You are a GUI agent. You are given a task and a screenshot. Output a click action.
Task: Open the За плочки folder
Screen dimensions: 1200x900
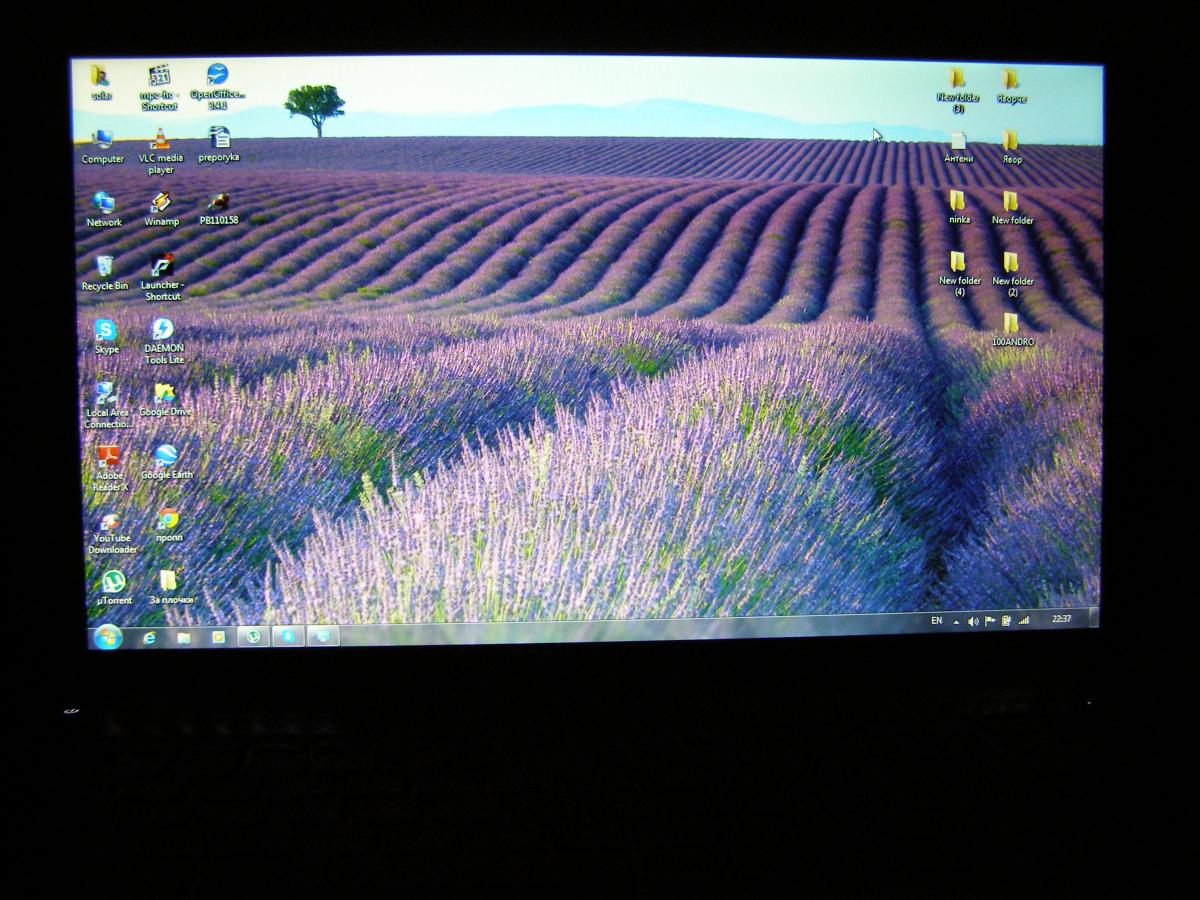tap(169, 581)
